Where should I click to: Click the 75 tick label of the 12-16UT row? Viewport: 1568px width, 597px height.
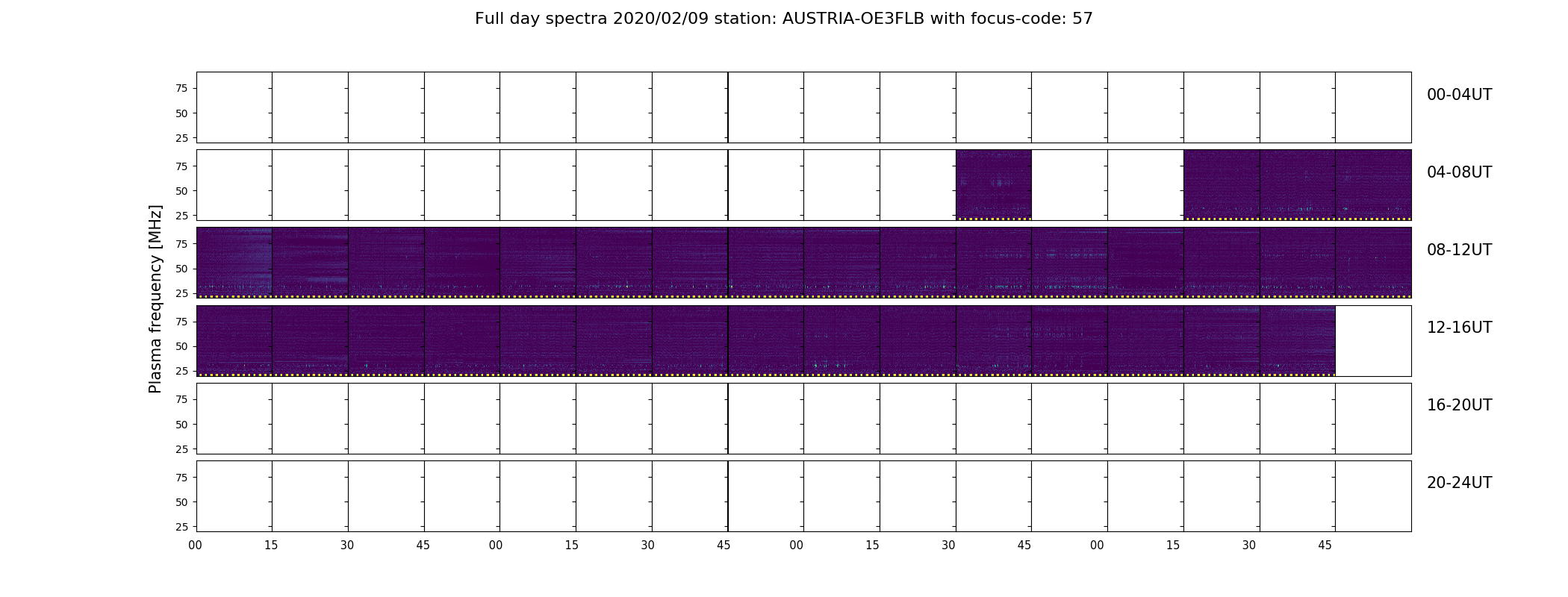[x=181, y=322]
